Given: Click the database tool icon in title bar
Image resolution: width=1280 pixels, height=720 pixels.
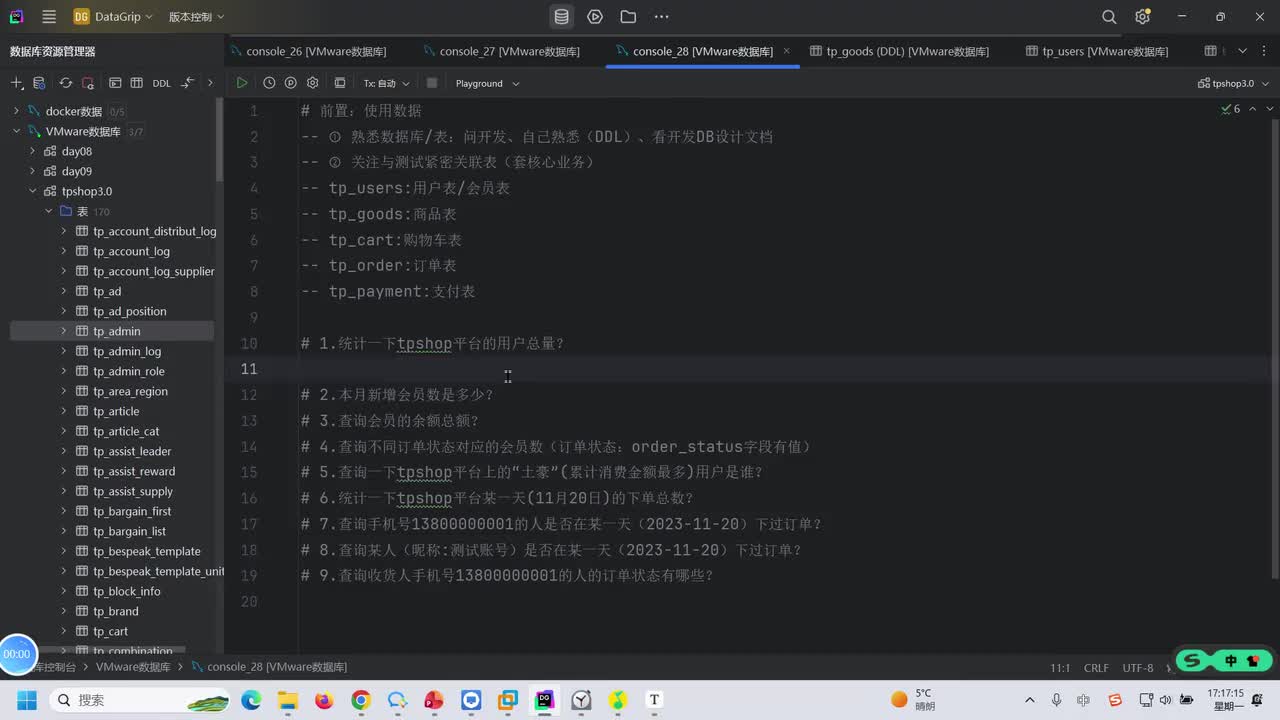Looking at the screenshot, I should tap(562, 17).
